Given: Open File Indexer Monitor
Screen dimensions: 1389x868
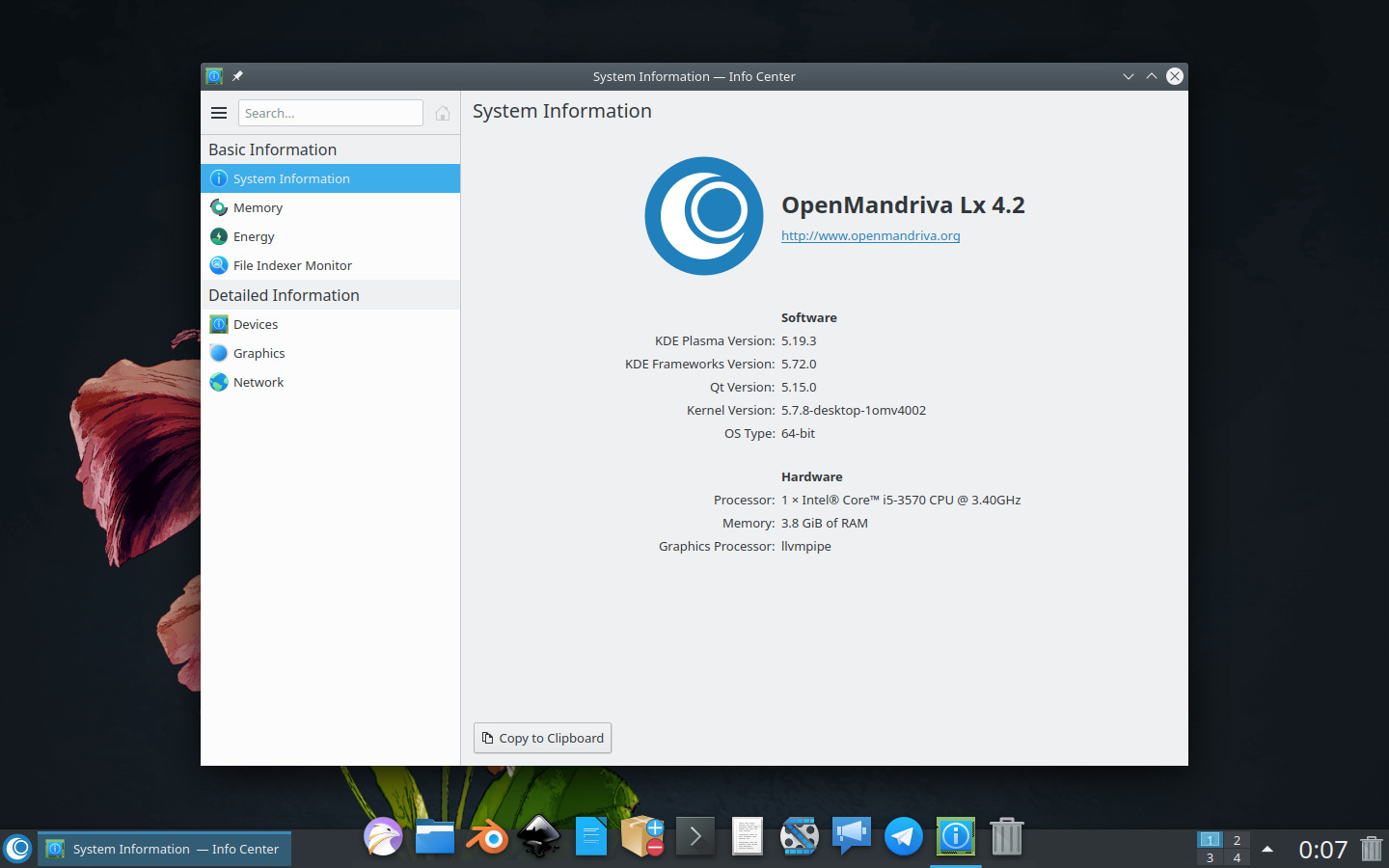Looking at the screenshot, I should click(x=330, y=265).
